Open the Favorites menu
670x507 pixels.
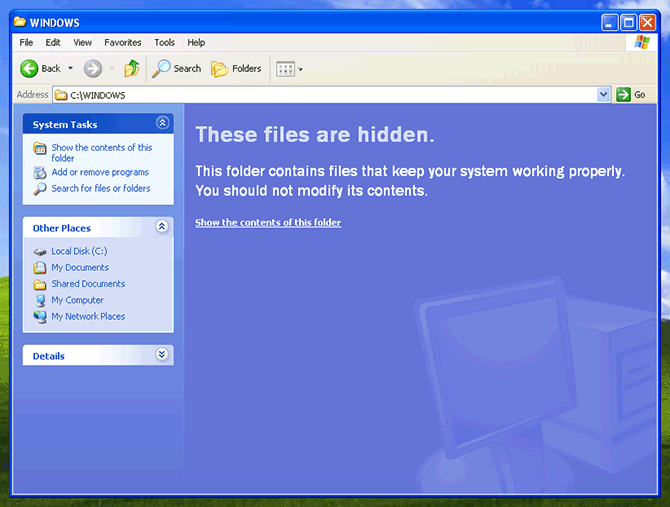click(123, 42)
